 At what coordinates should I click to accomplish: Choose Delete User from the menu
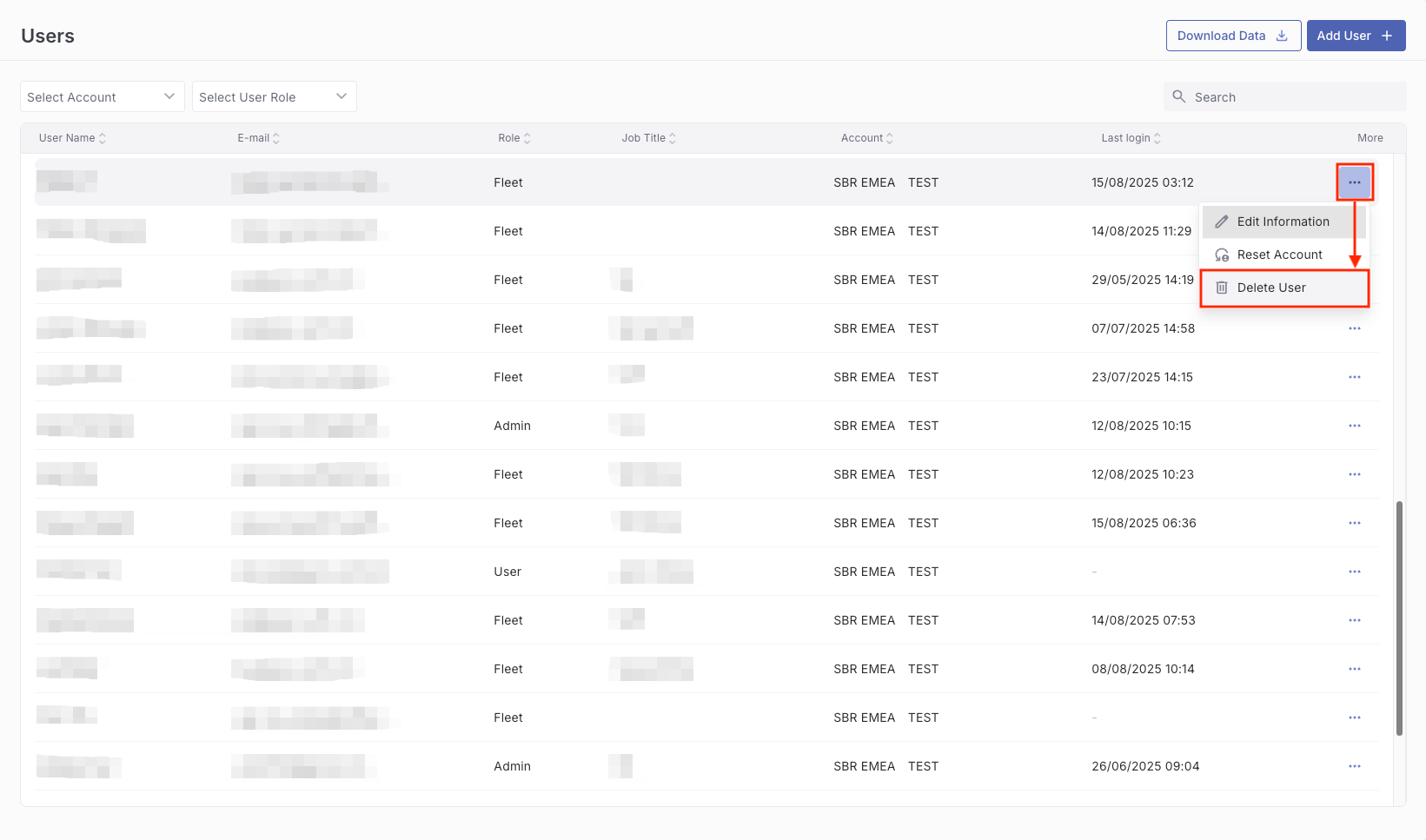[1284, 288]
